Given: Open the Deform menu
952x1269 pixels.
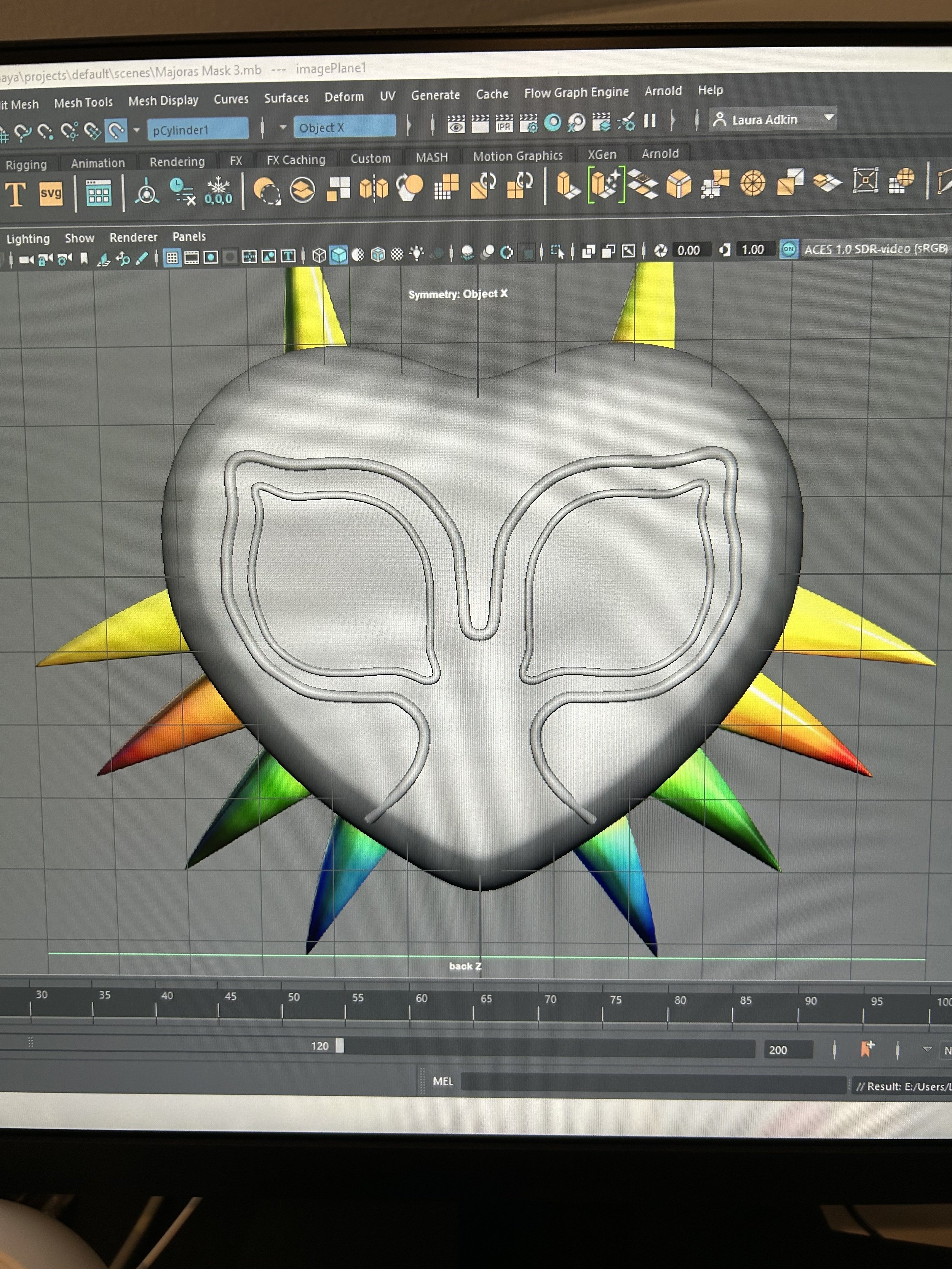Looking at the screenshot, I should tap(344, 97).
